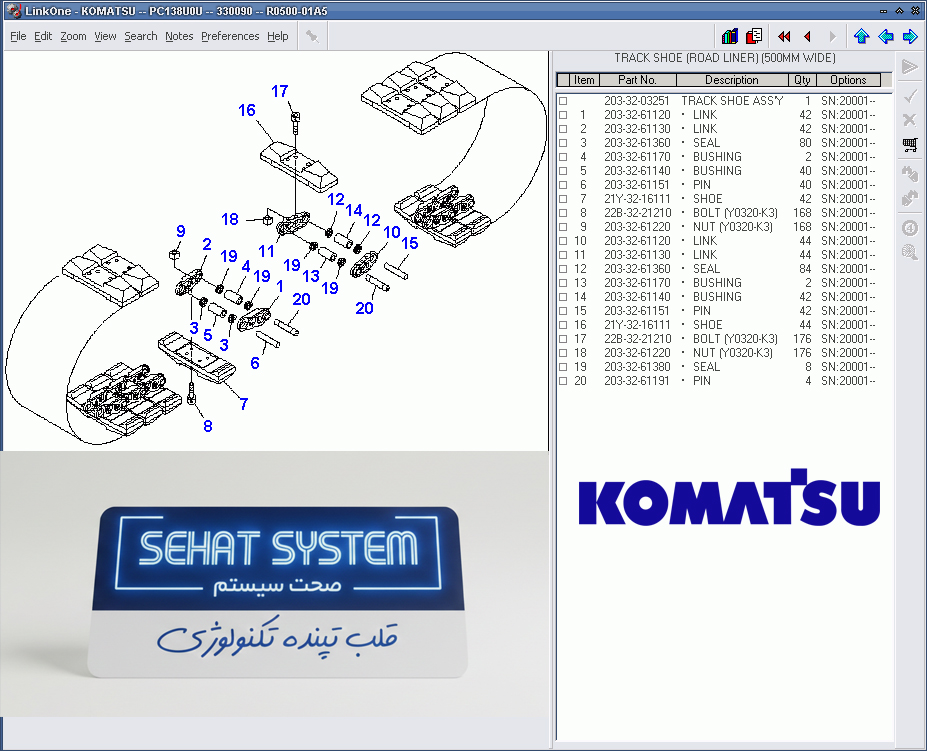Tick the checkbox for item 19 SEAL

[563, 367]
